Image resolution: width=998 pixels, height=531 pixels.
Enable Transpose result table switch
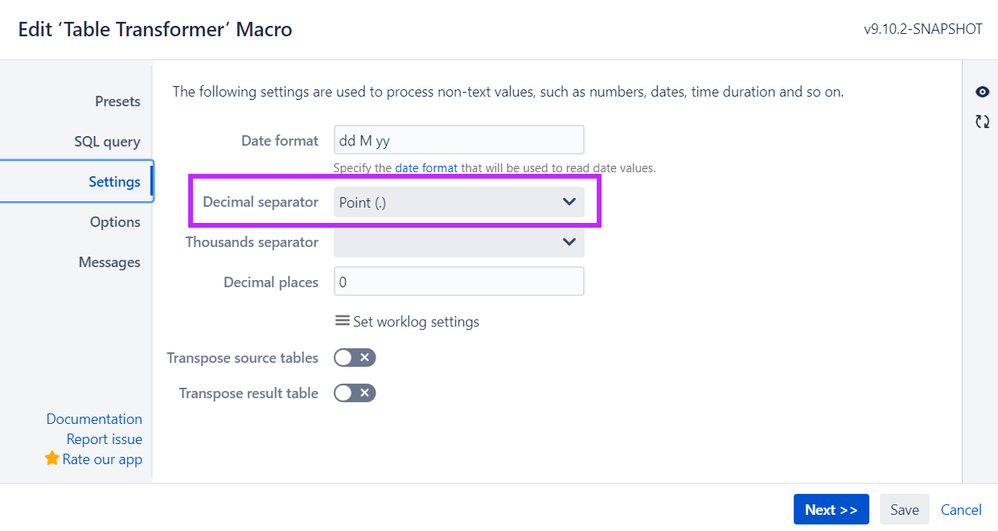click(355, 393)
